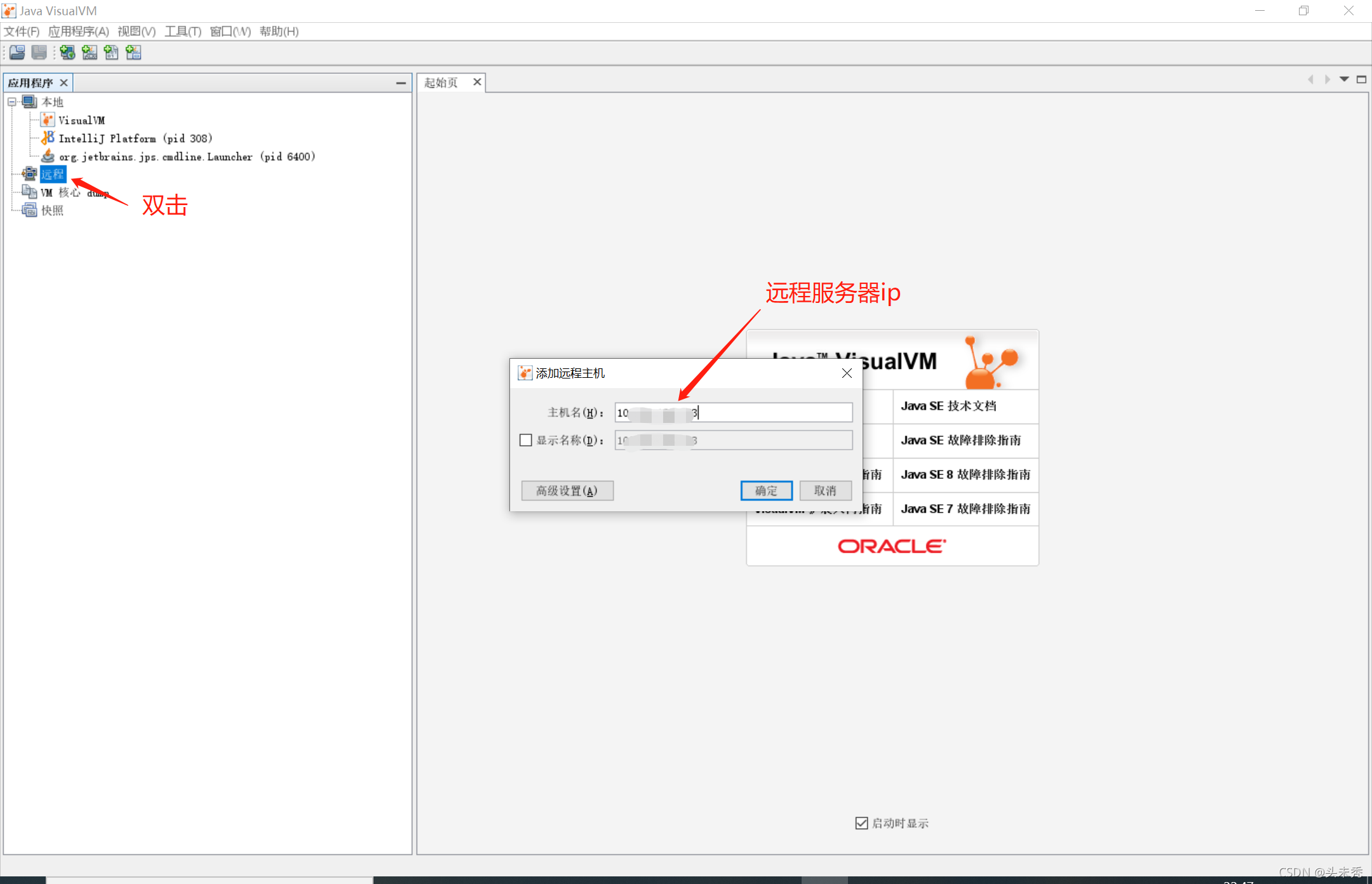1372x884 pixels.
Task: Click the Save (floppy disk) toolbar icon
Action: [x=39, y=53]
